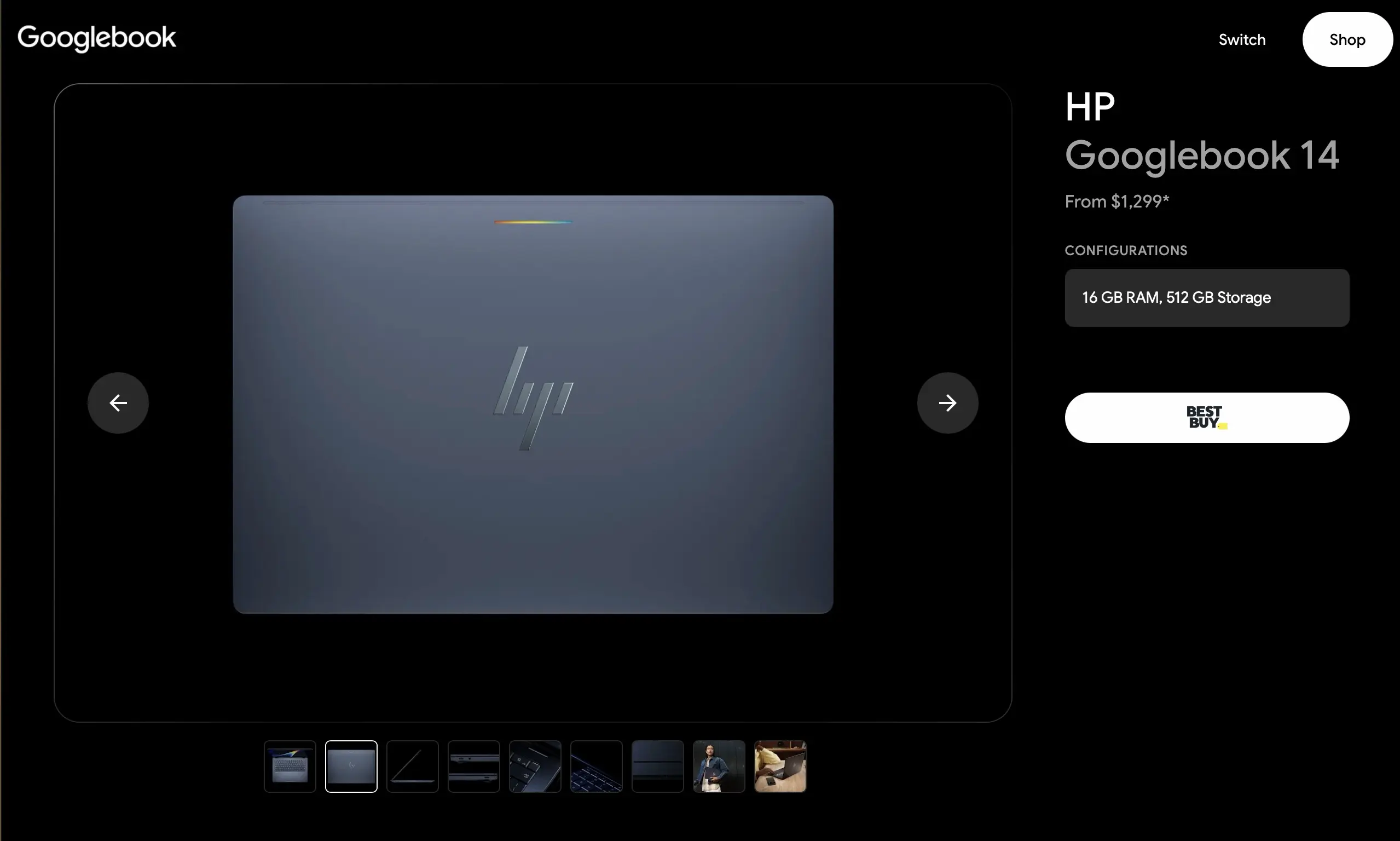Click the rainbow light strip on lid
1400x841 pixels.
(533, 222)
